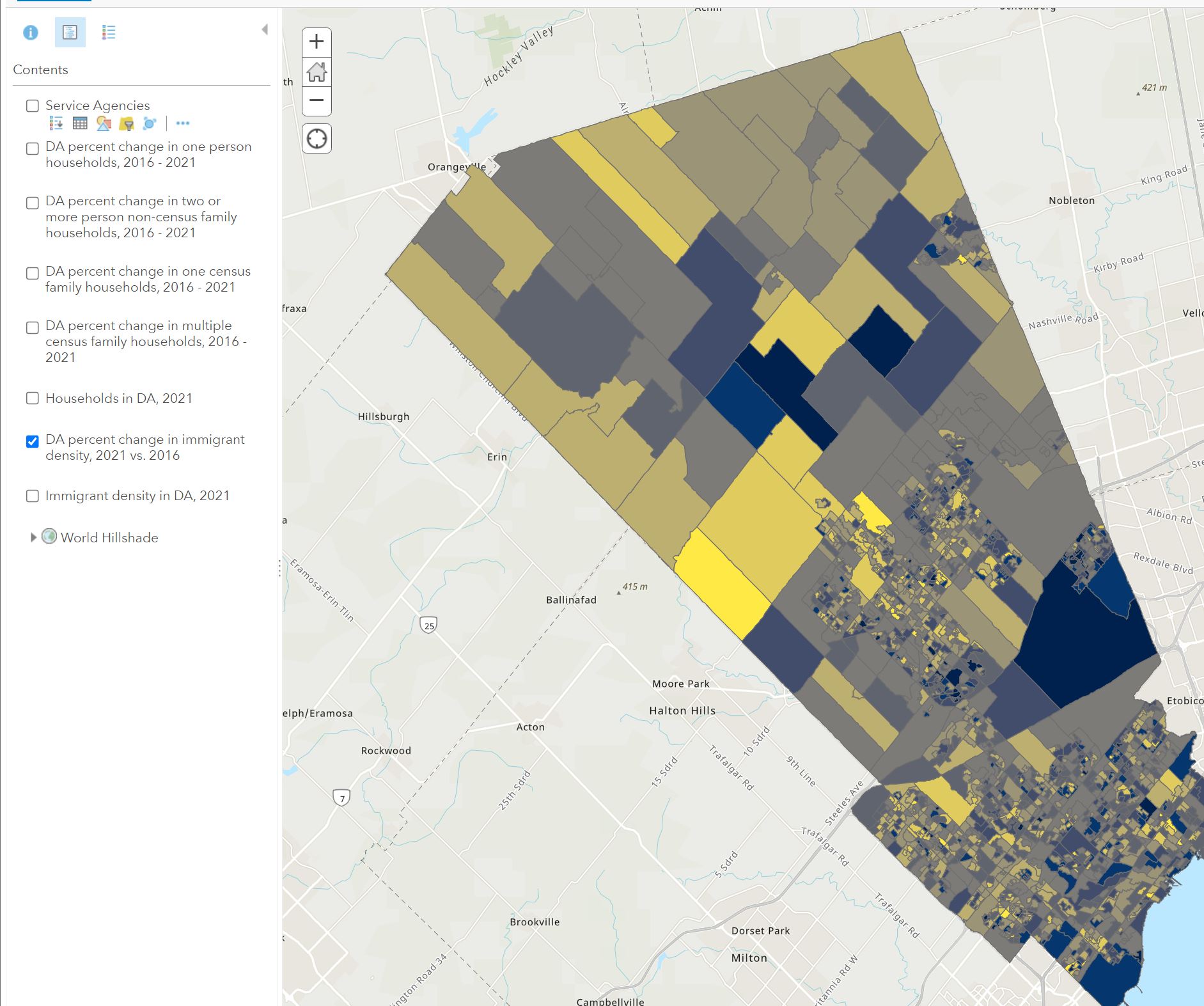1204x1006 pixels.
Task: Select the Contents heading
Action: coord(40,70)
